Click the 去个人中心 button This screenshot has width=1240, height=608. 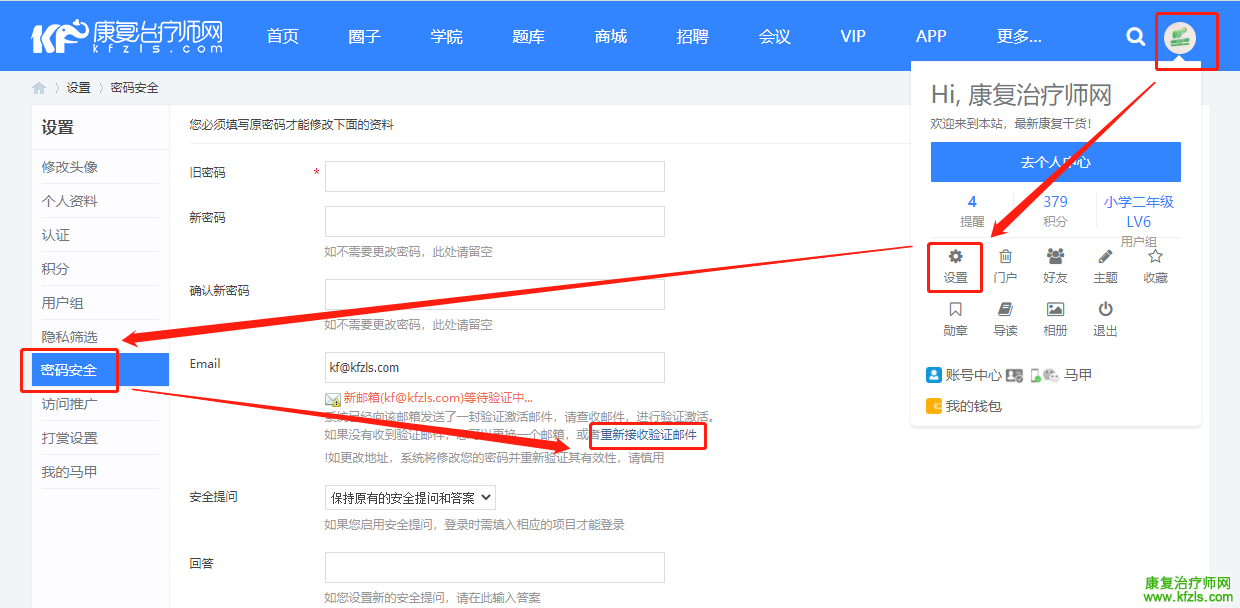pyautogui.click(x=1055, y=162)
